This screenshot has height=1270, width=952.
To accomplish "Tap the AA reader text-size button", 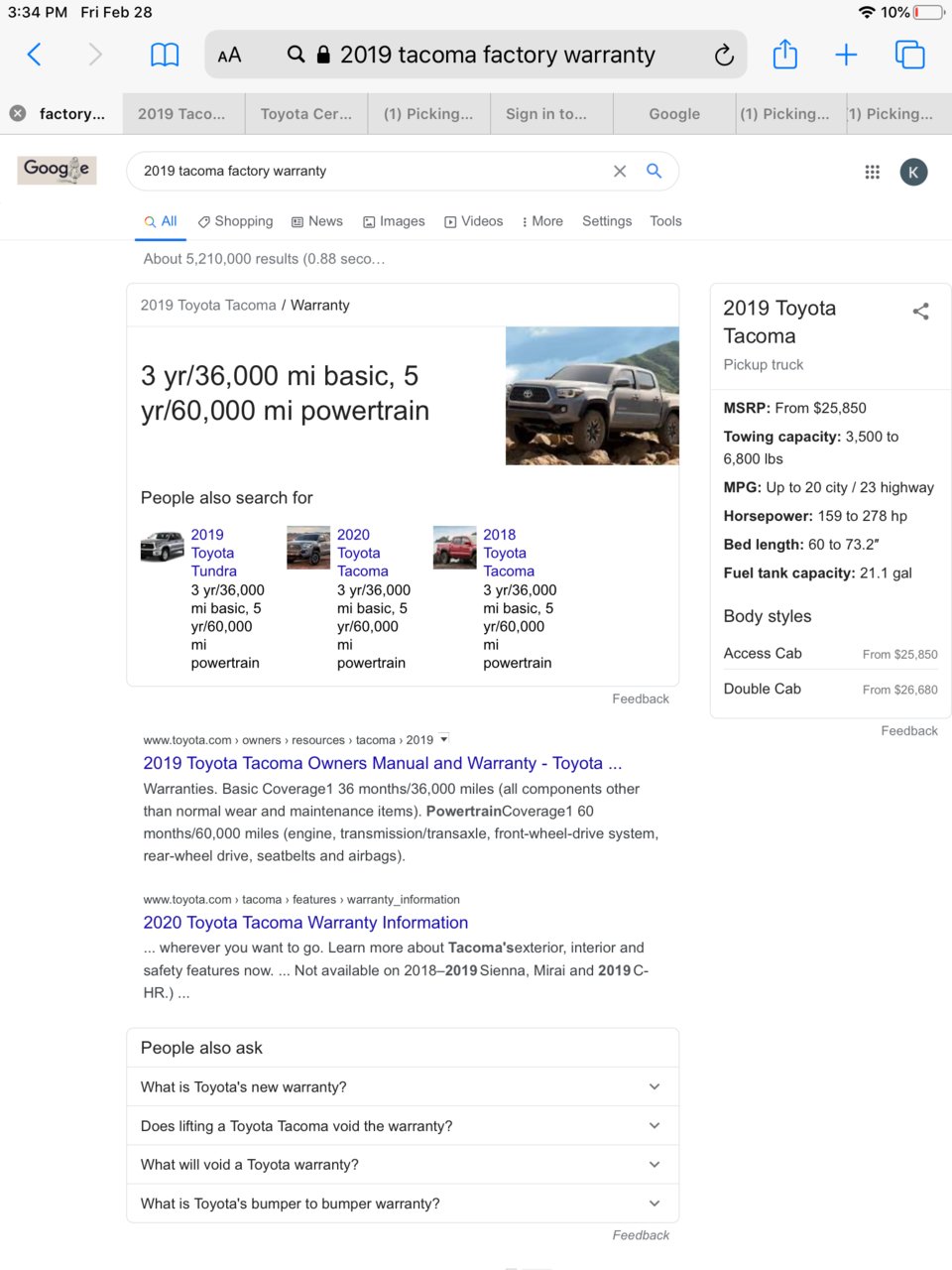I will click(x=229, y=56).
